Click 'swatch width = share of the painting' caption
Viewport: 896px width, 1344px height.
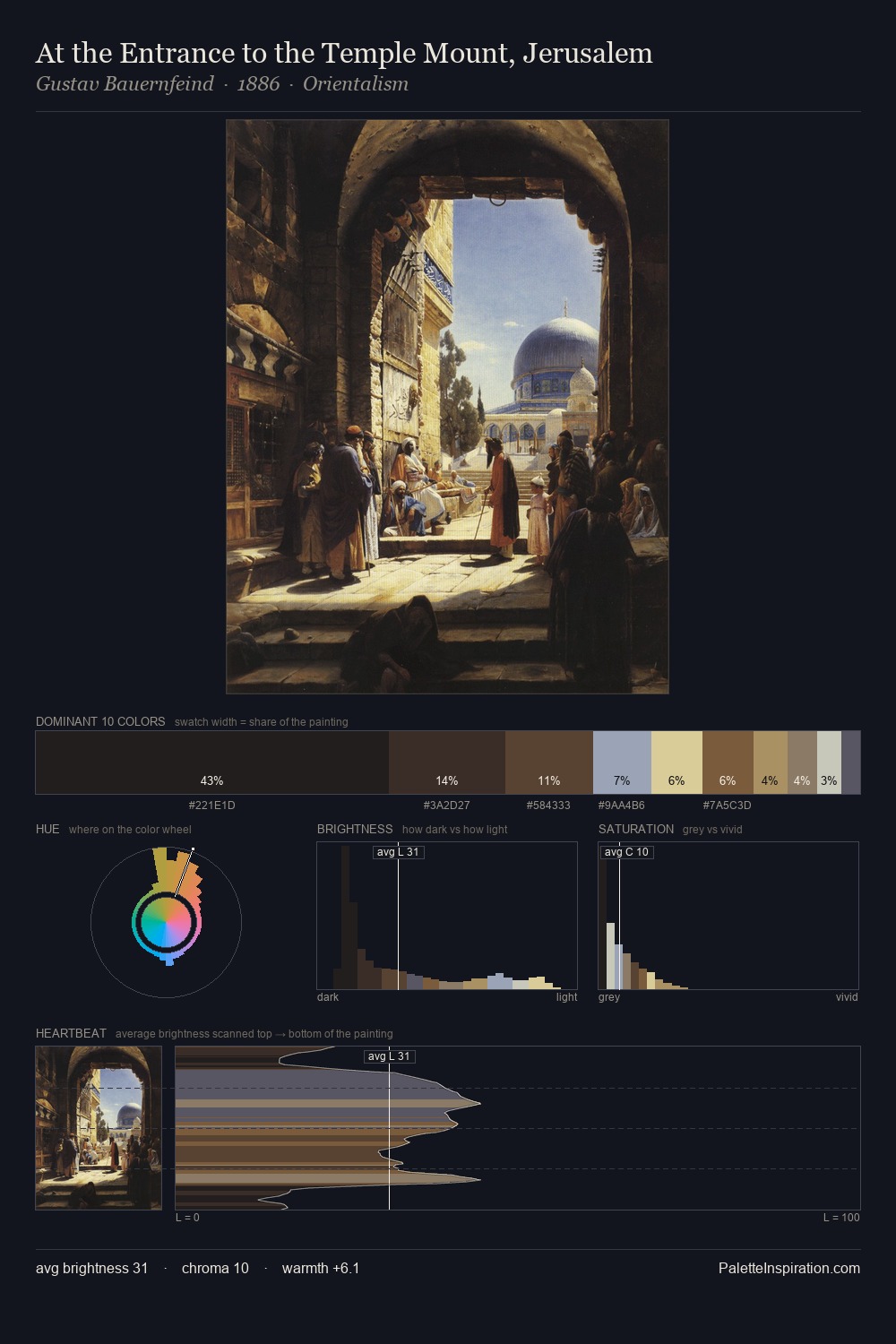pos(262,722)
